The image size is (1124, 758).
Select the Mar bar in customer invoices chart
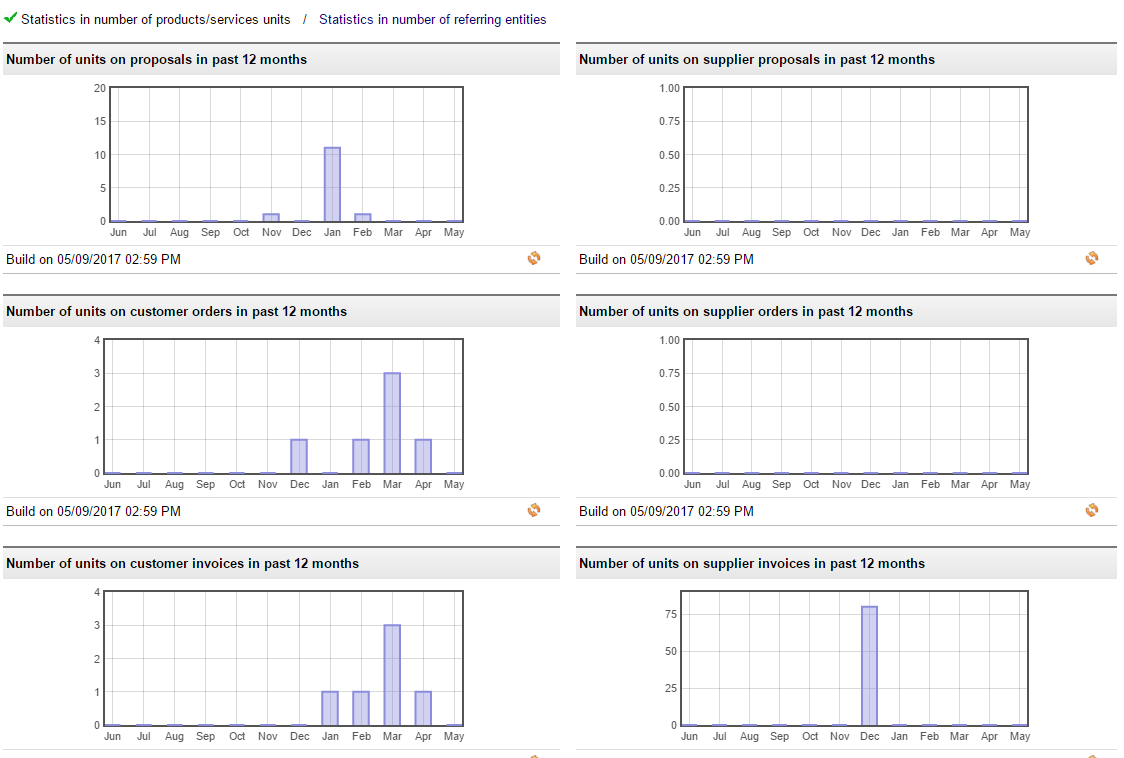[x=392, y=675]
